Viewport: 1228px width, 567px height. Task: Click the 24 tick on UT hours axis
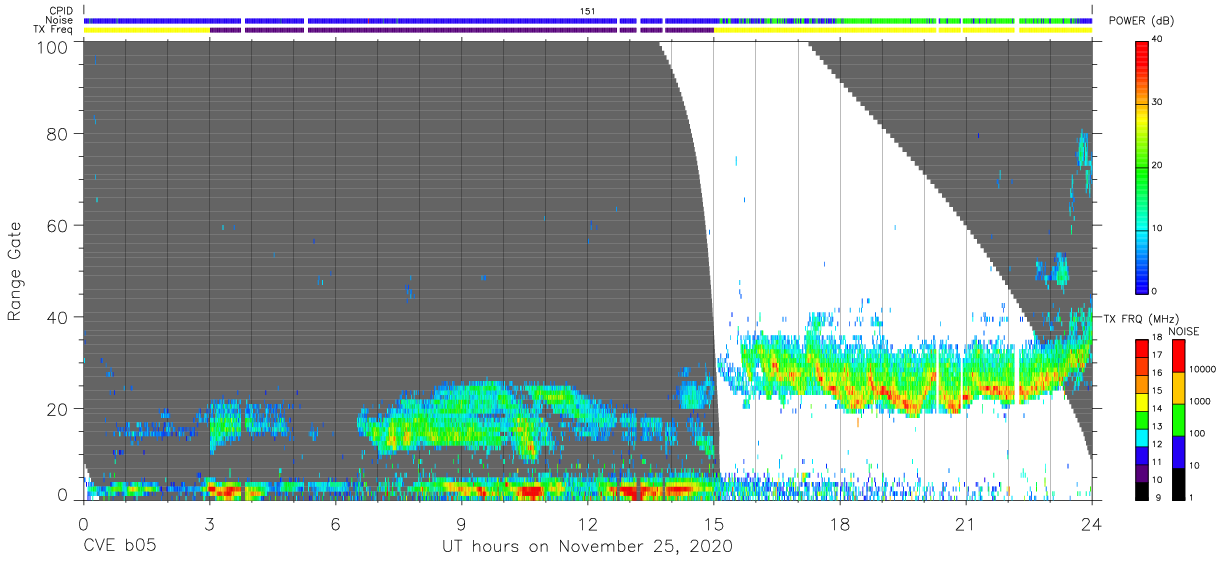coord(1091,523)
